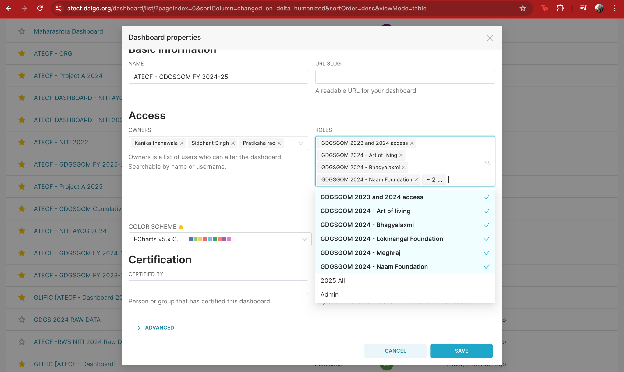The image size is (624, 372).
Task: Toggle star on ATECF - NITI 2022 row
Action: 21,142
